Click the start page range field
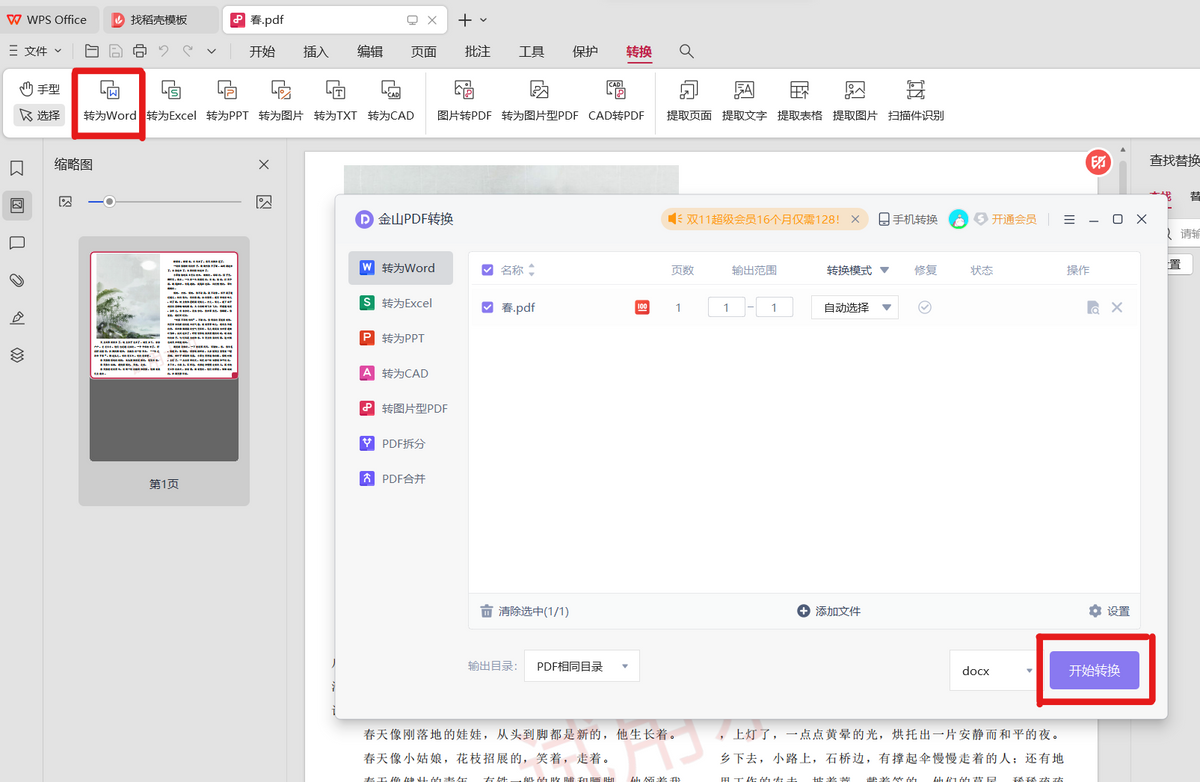This screenshot has height=782, width=1200. (x=725, y=307)
